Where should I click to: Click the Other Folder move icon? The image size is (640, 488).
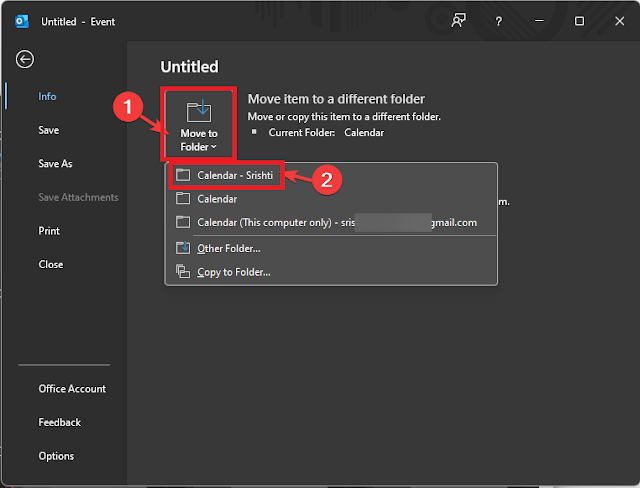click(x=183, y=248)
